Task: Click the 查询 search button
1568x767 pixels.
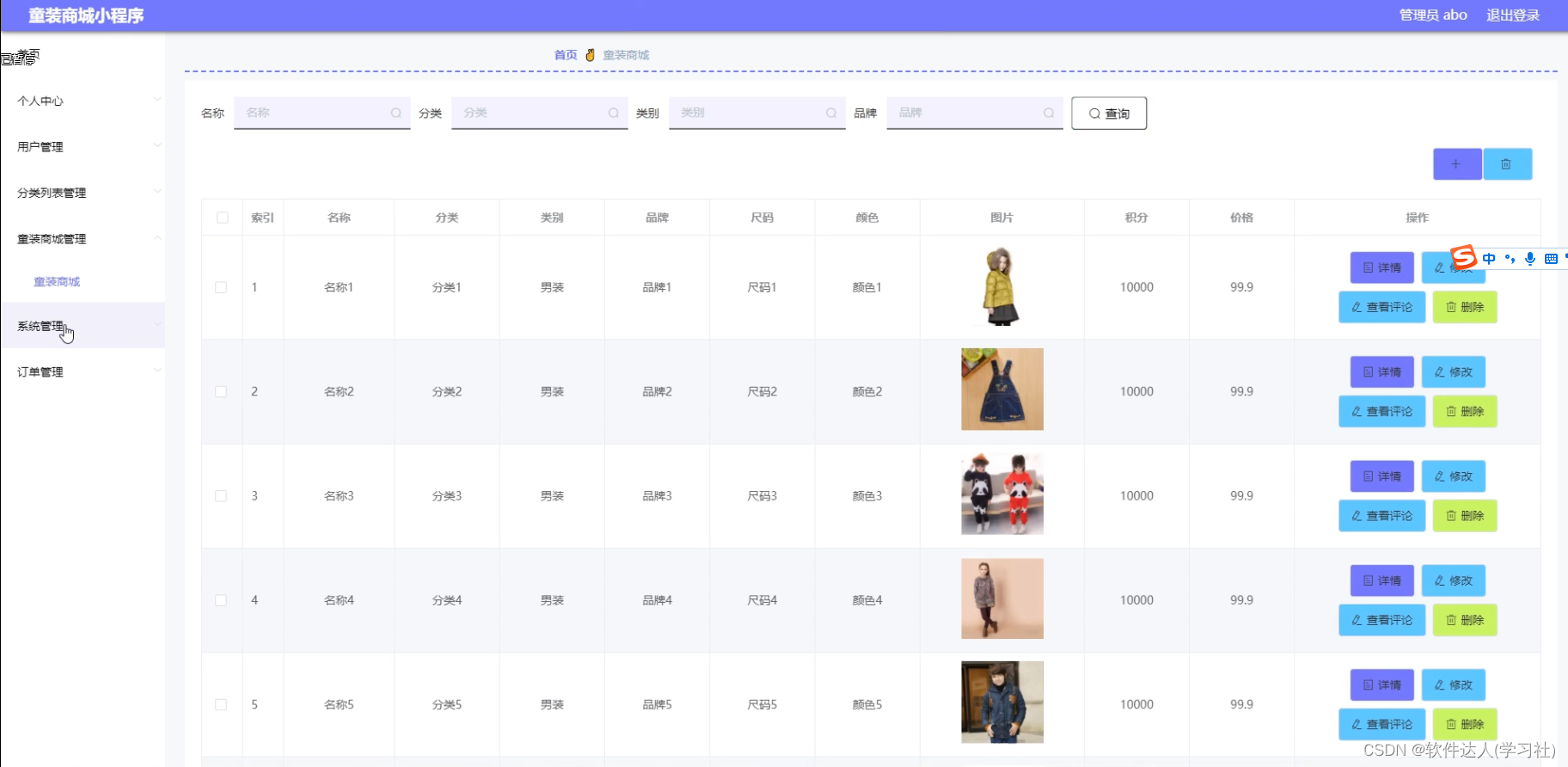Action: tap(1109, 114)
